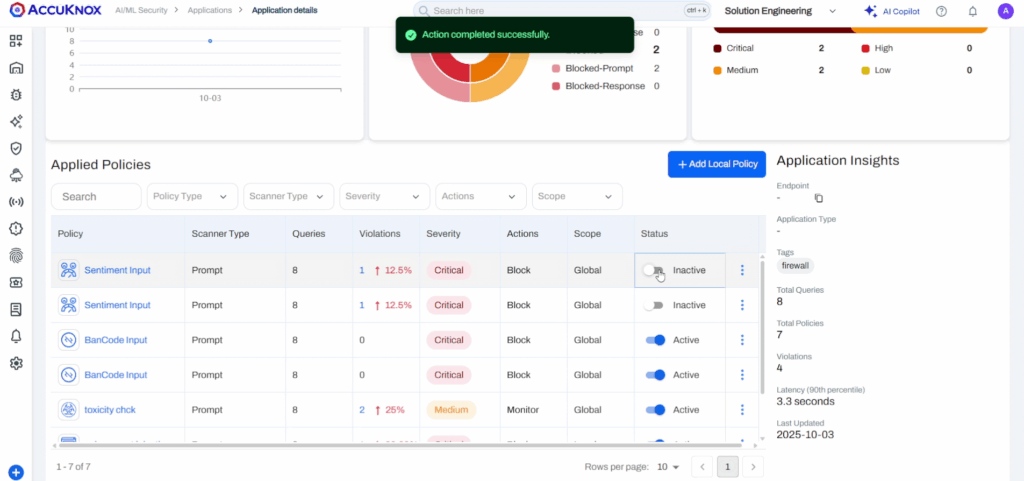Open the dashboard grid icon in sidebar
The width and height of the screenshot is (1024, 481).
click(16, 42)
